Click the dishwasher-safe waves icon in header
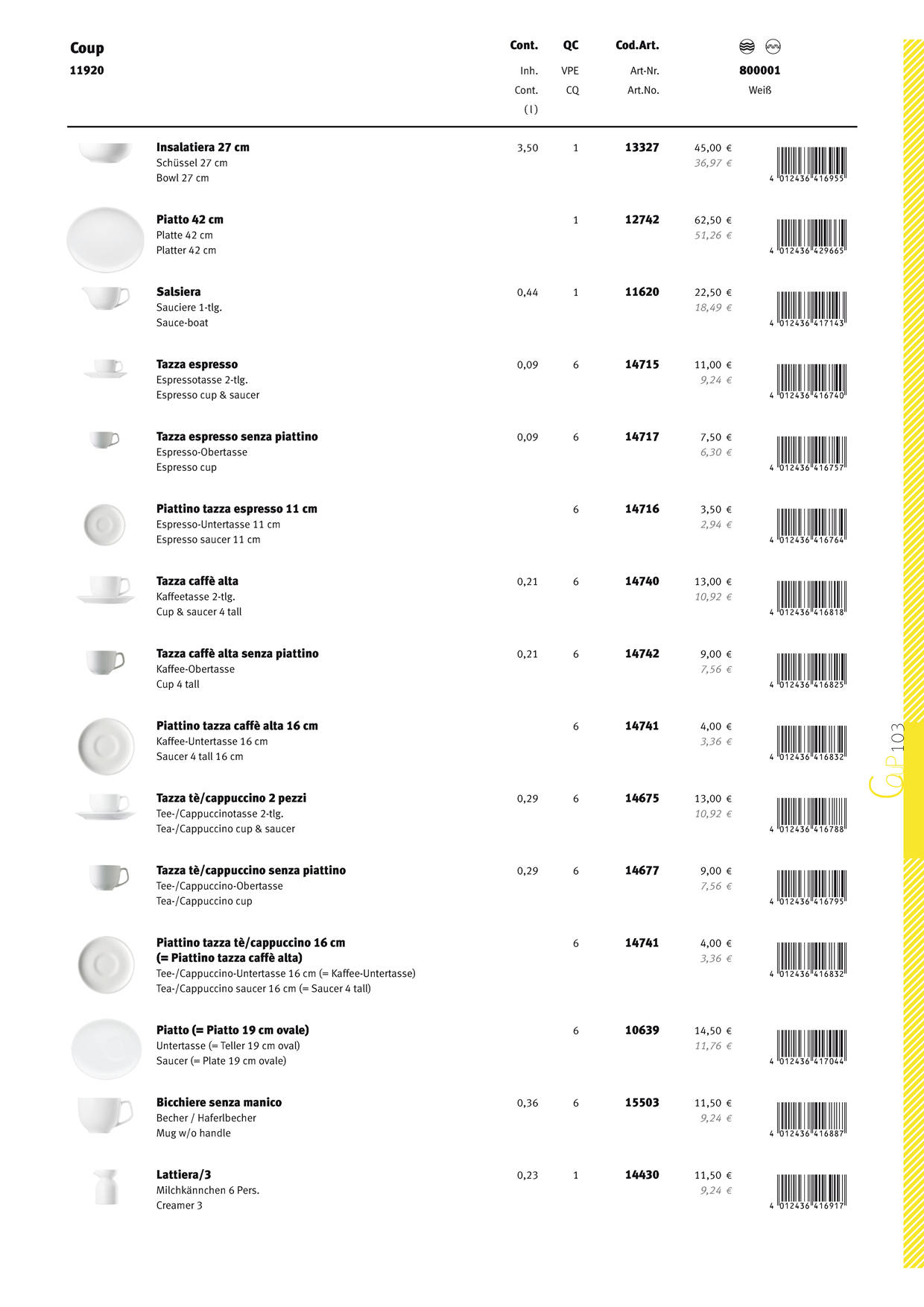 click(747, 47)
